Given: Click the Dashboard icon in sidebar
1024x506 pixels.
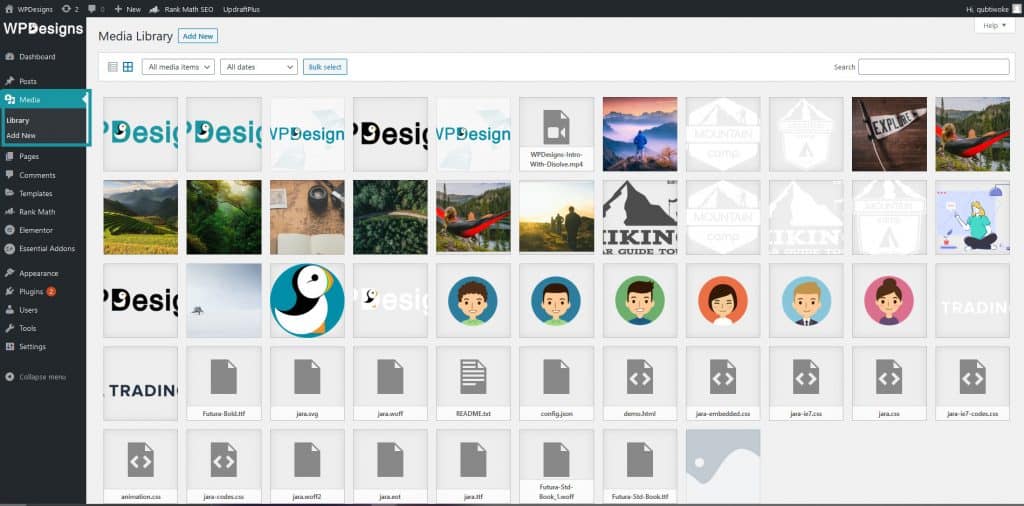Looking at the screenshot, I should 10,57.
